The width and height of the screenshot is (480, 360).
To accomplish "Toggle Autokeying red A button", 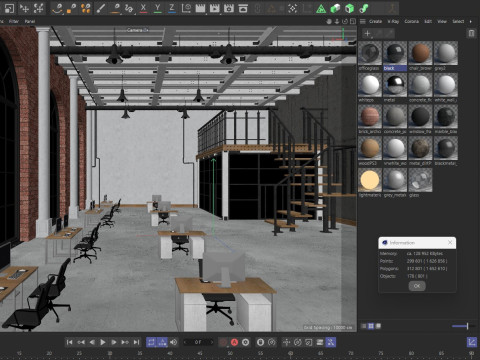I will 234,342.
